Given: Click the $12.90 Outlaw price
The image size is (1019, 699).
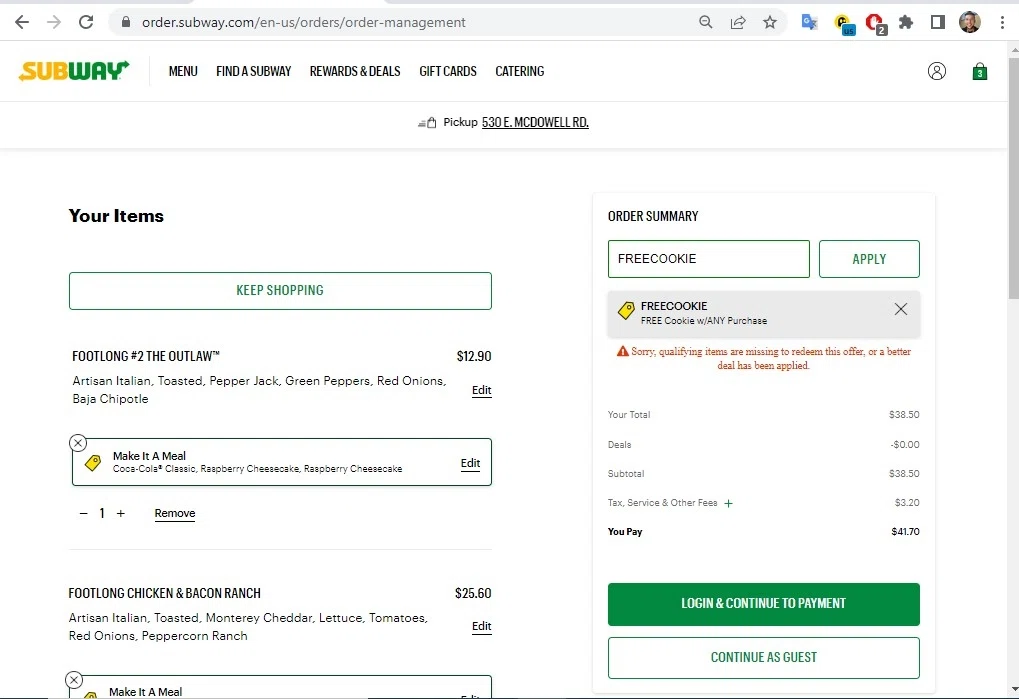Looking at the screenshot, I should click(474, 356).
